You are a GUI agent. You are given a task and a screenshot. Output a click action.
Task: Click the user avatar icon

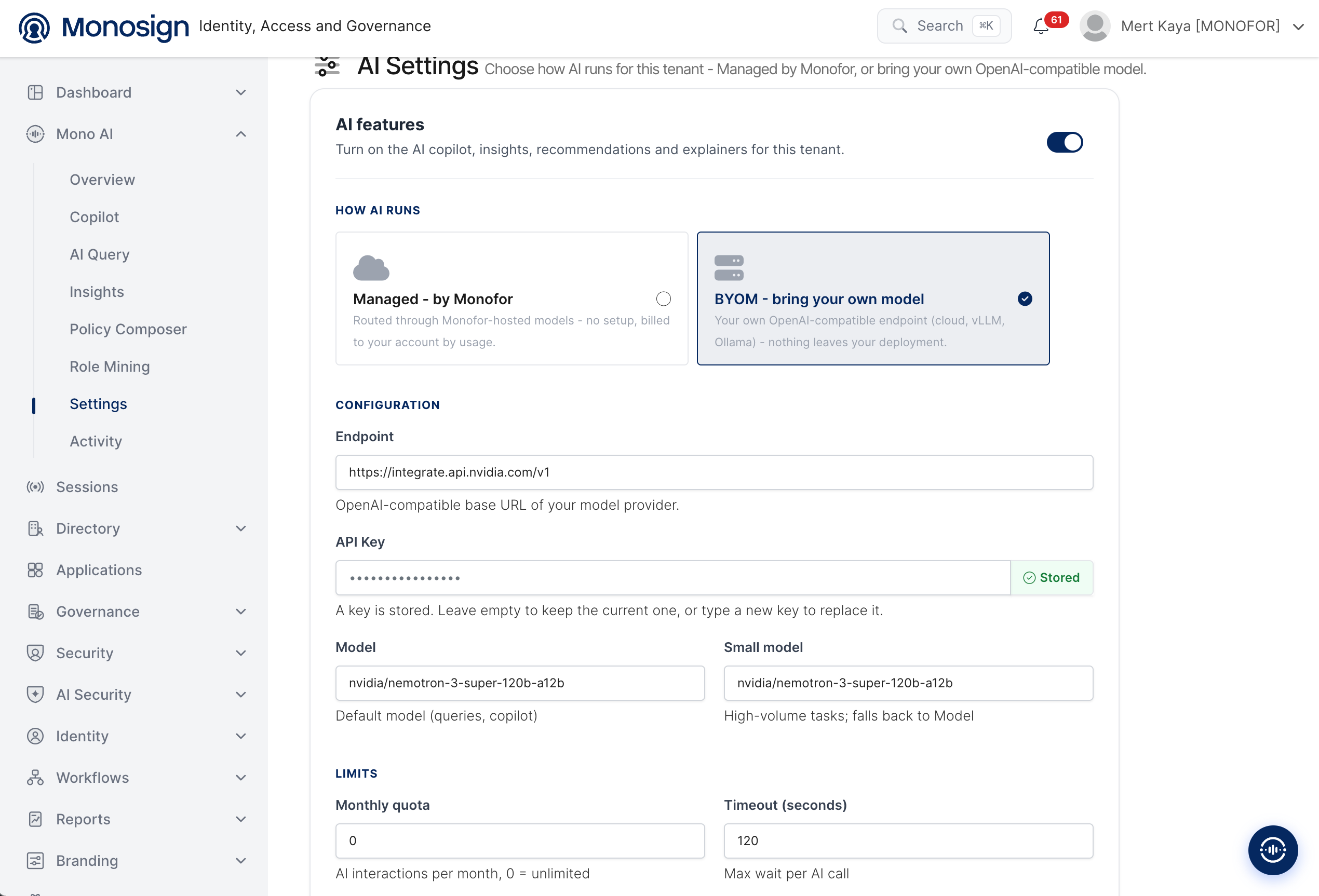(x=1095, y=26)
